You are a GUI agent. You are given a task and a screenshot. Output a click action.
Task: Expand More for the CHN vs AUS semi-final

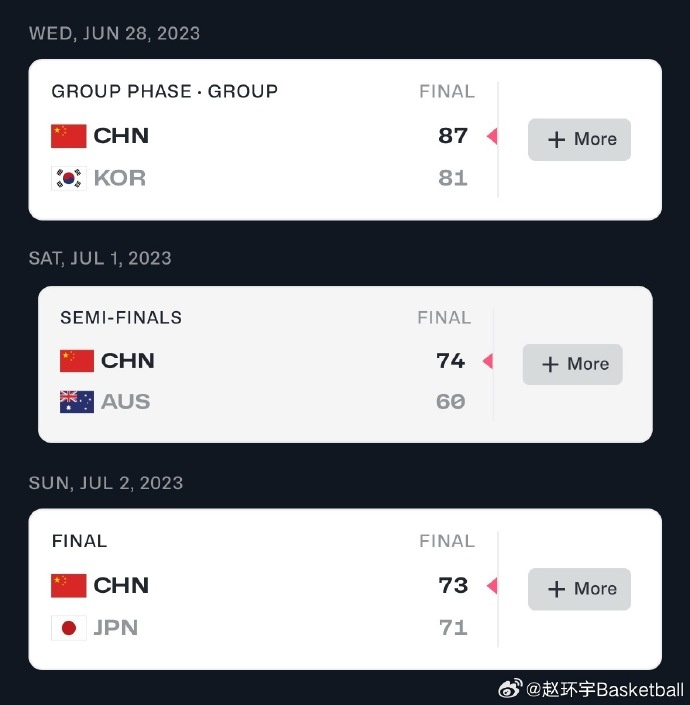572,365
